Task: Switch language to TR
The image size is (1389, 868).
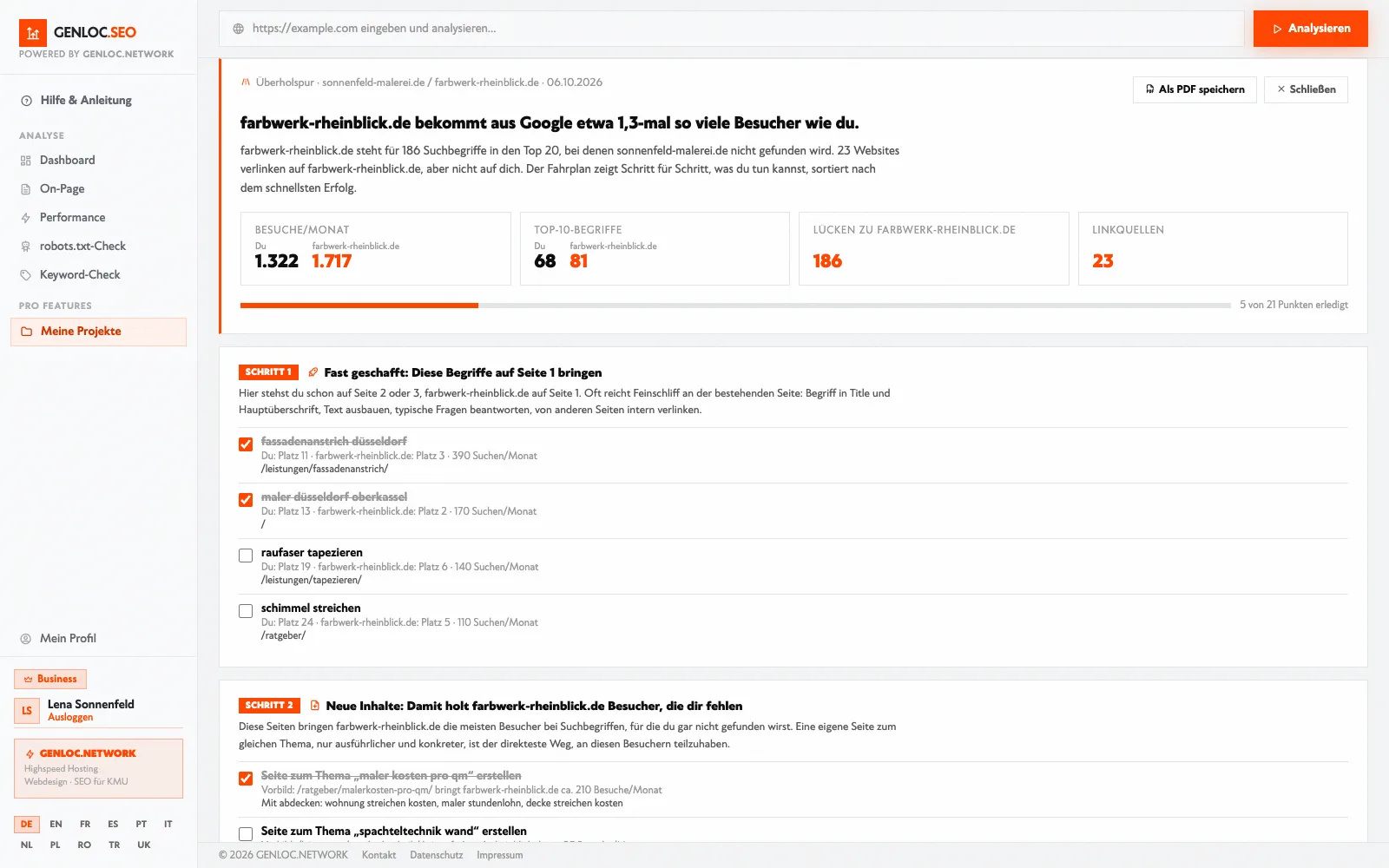Action: pos(115,845)
